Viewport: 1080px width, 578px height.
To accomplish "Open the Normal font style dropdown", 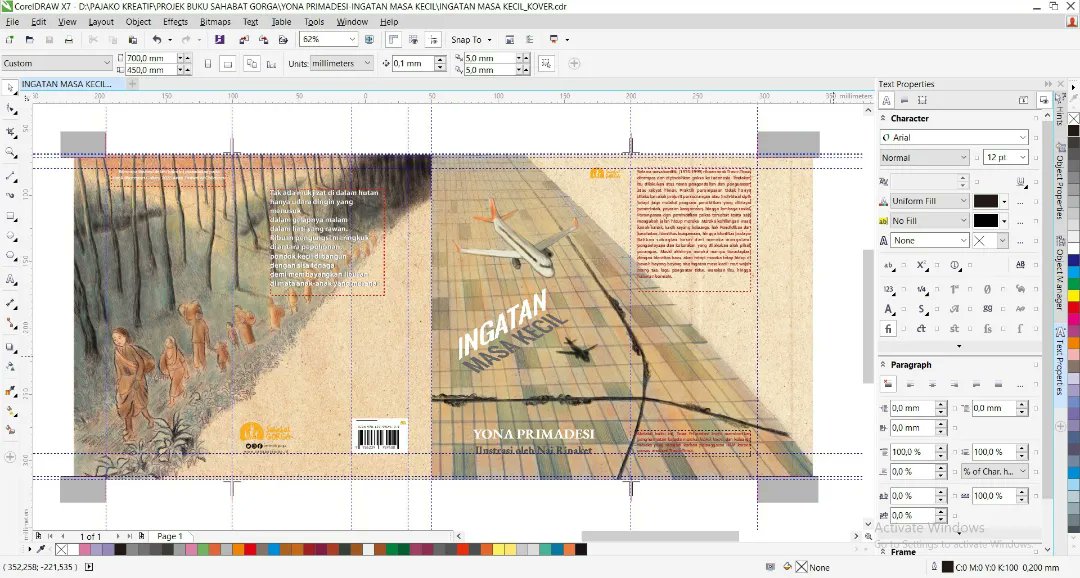I will point(963,158).
